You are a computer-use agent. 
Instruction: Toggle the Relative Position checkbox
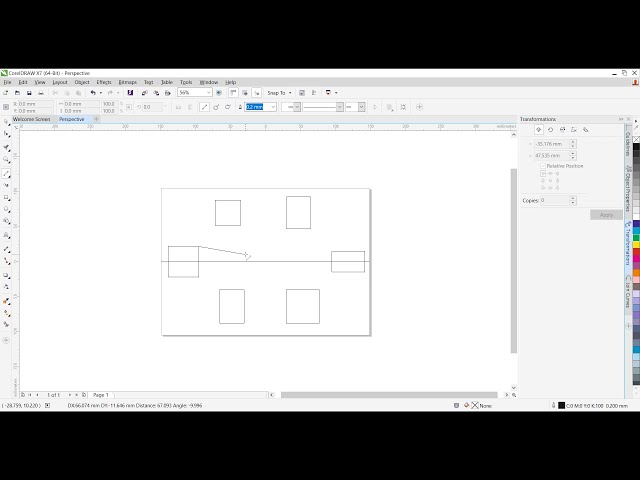point(542,166)
